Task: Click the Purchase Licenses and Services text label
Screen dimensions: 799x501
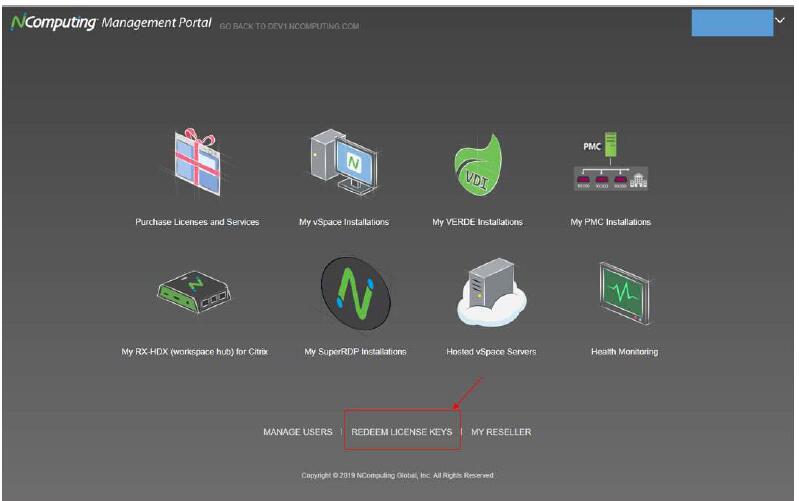Action: click(197, 222)
